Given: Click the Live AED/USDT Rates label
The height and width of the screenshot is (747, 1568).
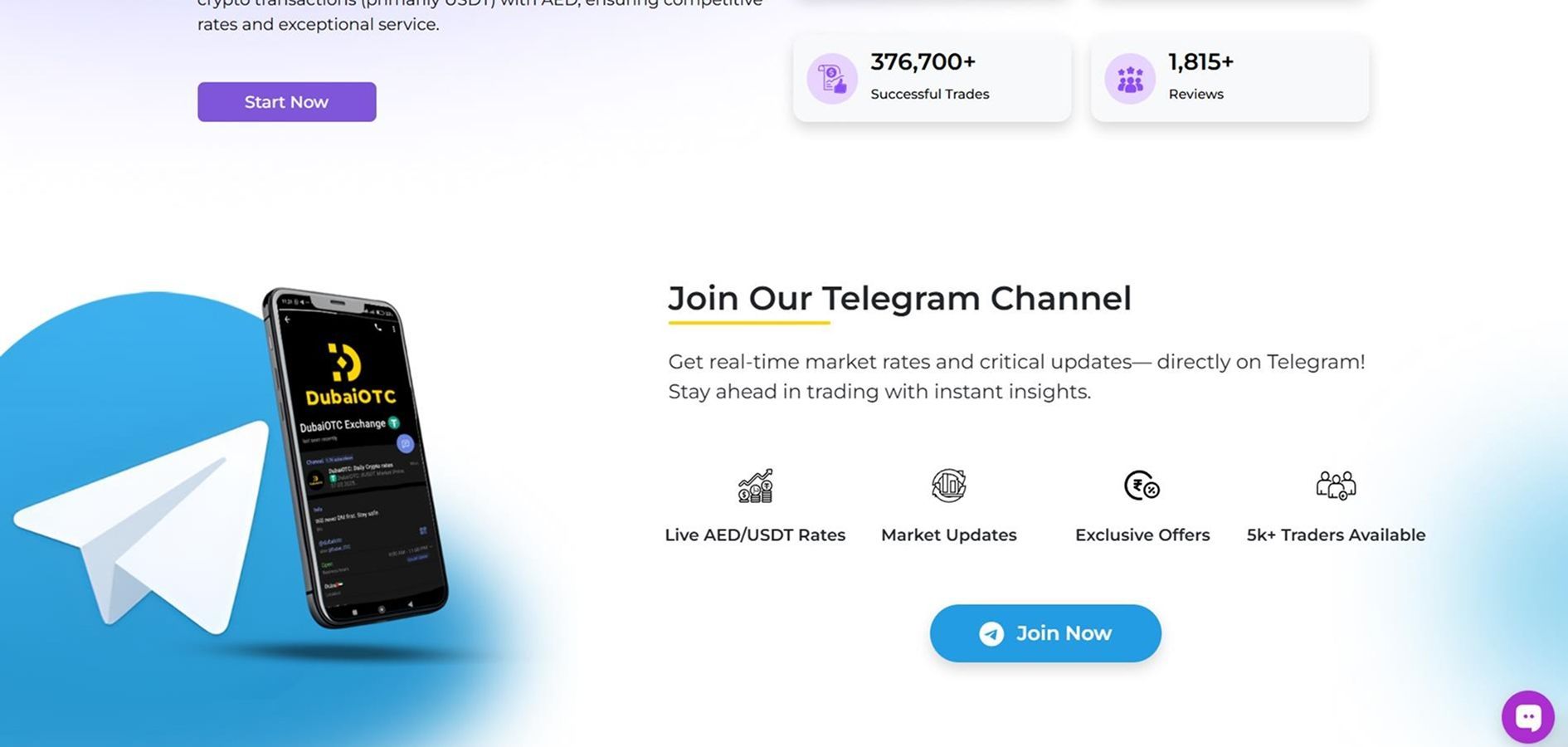Looking at the screenshot, I should tap(755, 535).
